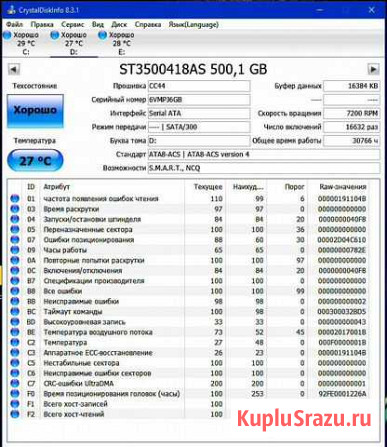This screenshot has height=447, width=387.
Task: Click the Стандарт ATA8-ACS field
Action: click(264, 154)
